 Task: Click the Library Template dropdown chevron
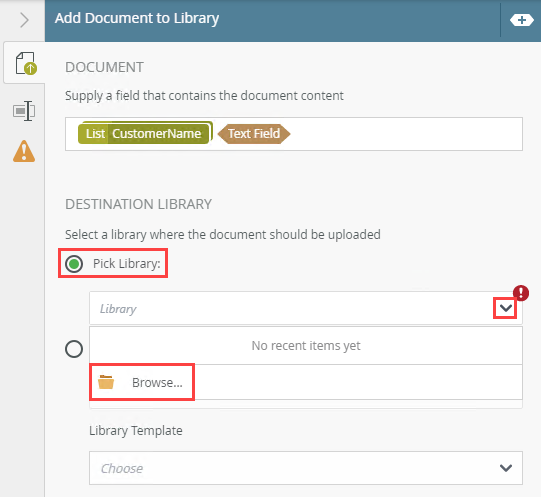tap(505, 468)
